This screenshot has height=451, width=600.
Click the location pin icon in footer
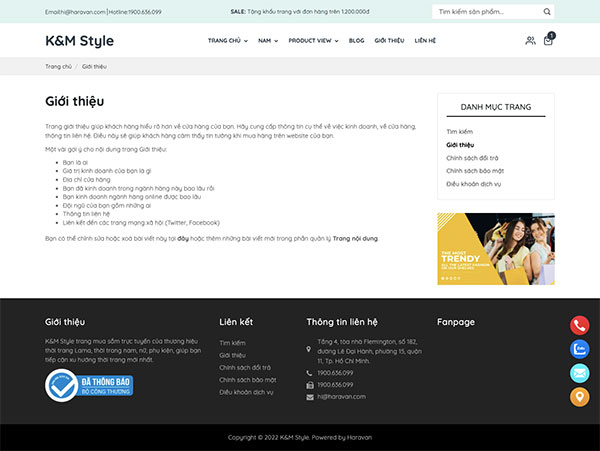pos(309,349)
